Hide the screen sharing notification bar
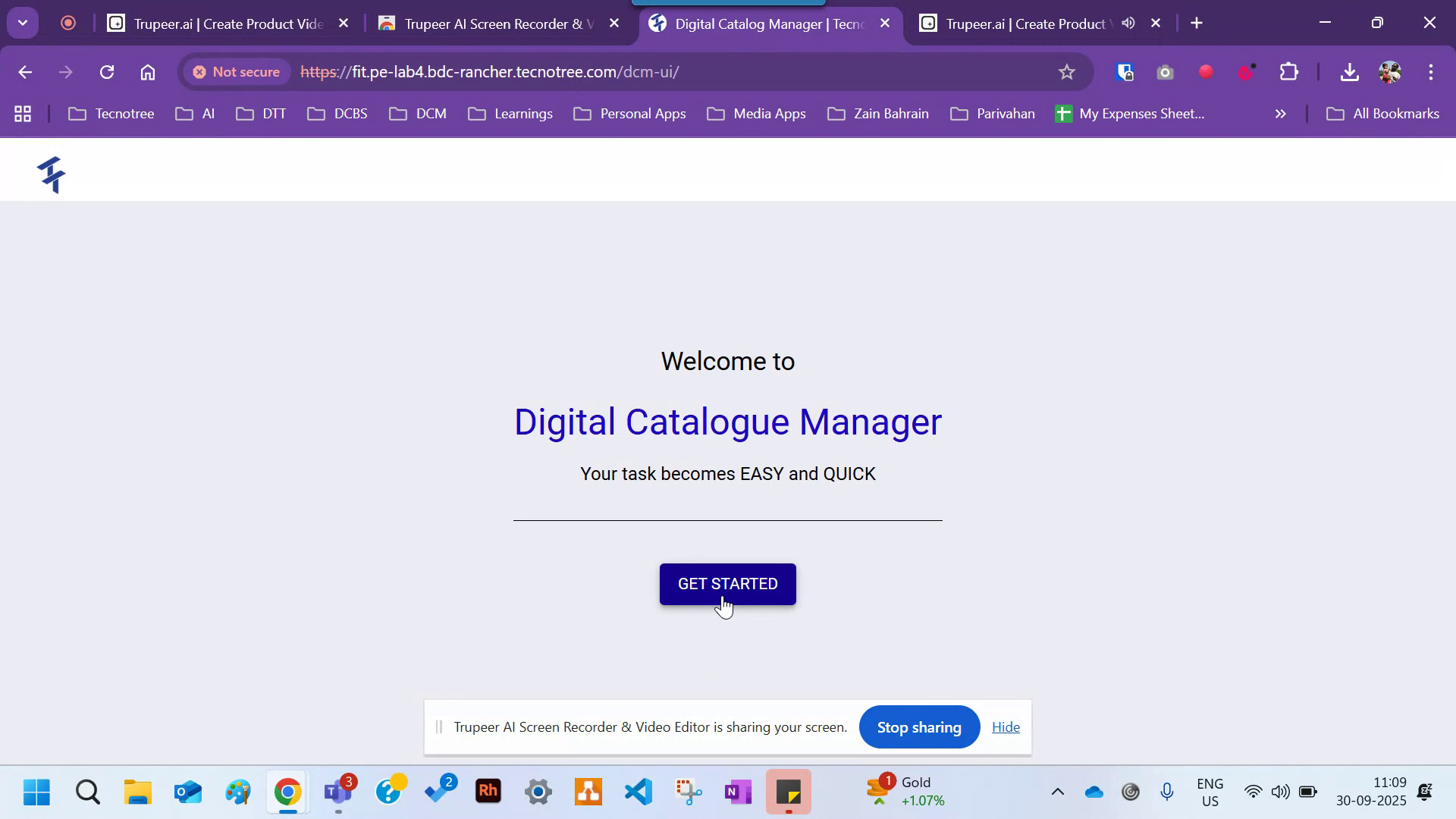 (1006, 726)
